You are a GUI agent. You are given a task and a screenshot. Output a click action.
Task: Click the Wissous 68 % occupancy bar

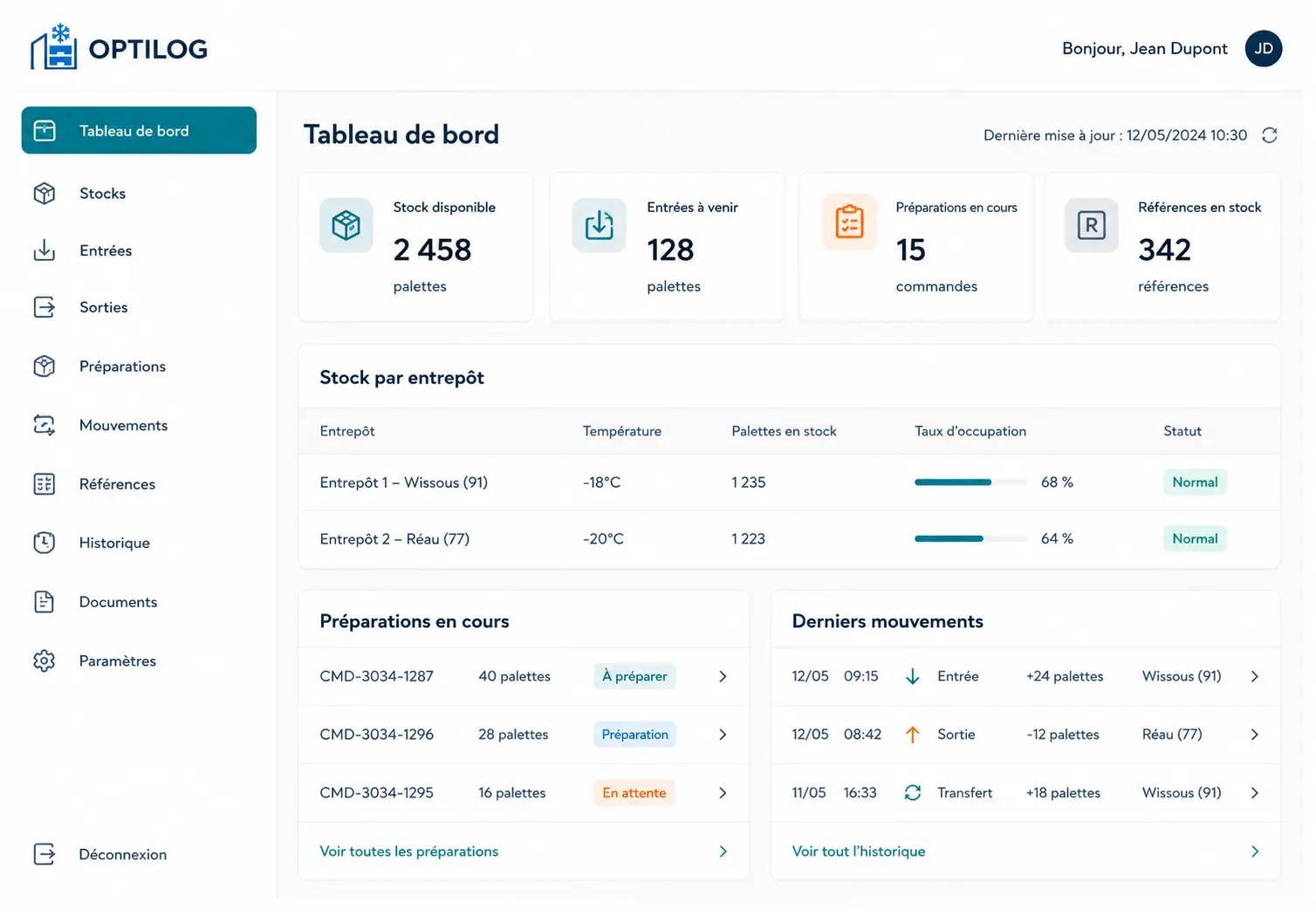coord(970,482)
